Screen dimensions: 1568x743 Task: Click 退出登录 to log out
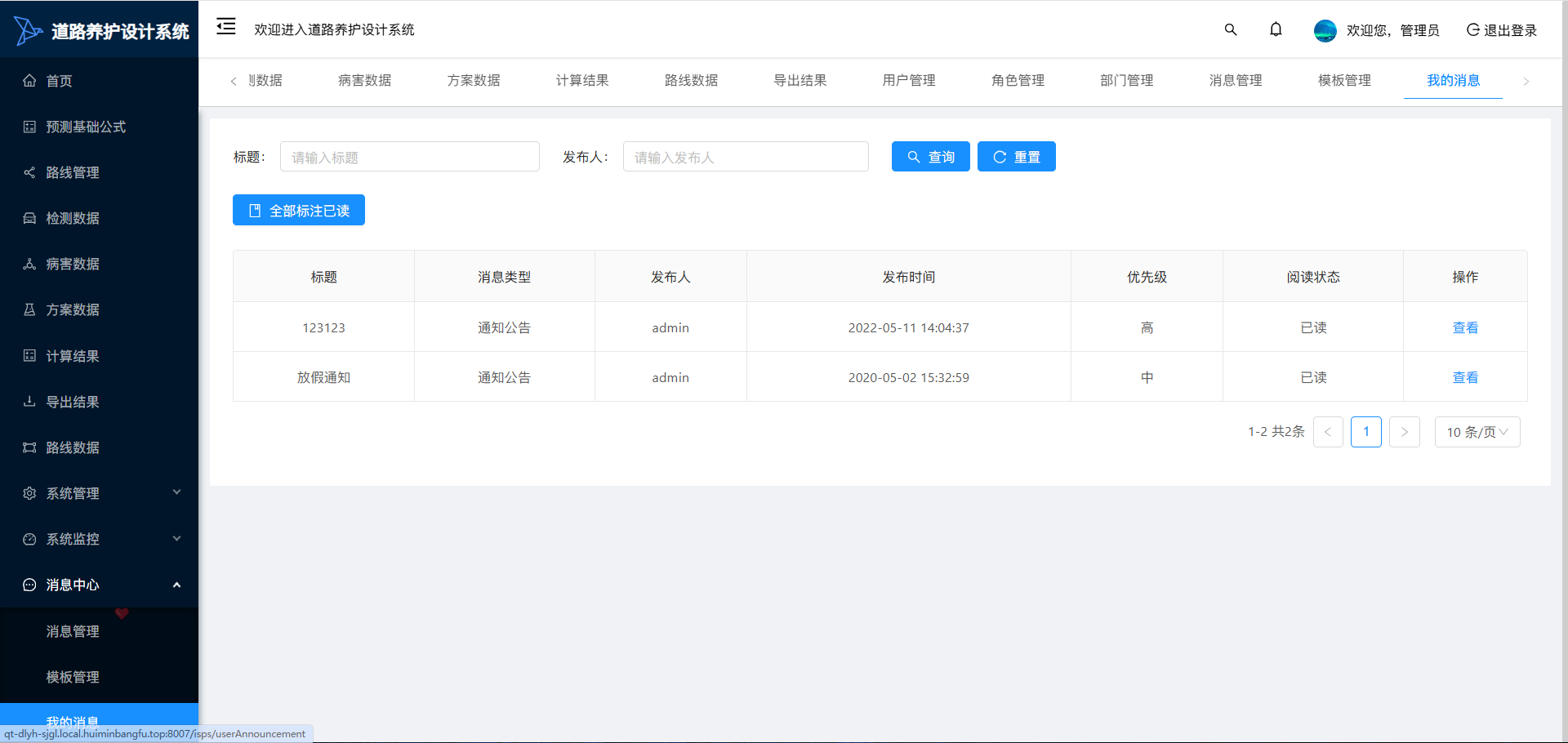pyautogui.click(x=1502, y=30)
